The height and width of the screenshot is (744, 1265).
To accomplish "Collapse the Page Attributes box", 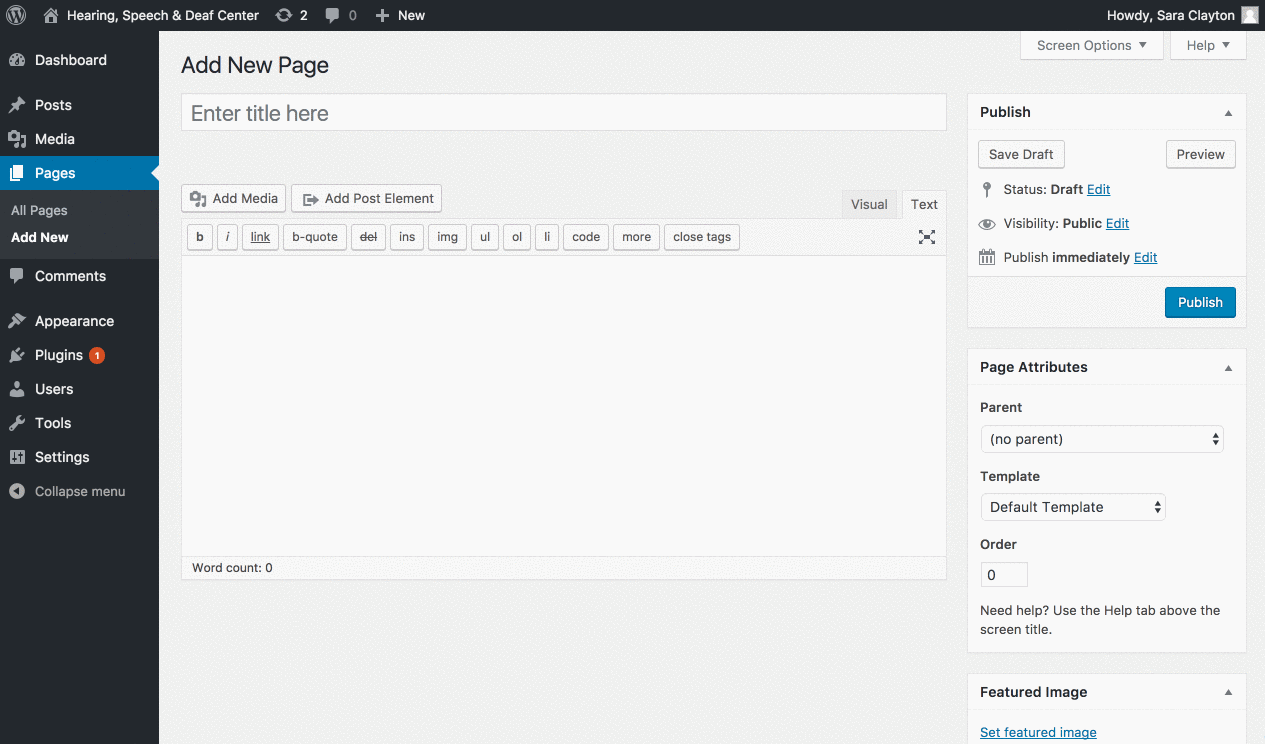I will [1228, 368].
